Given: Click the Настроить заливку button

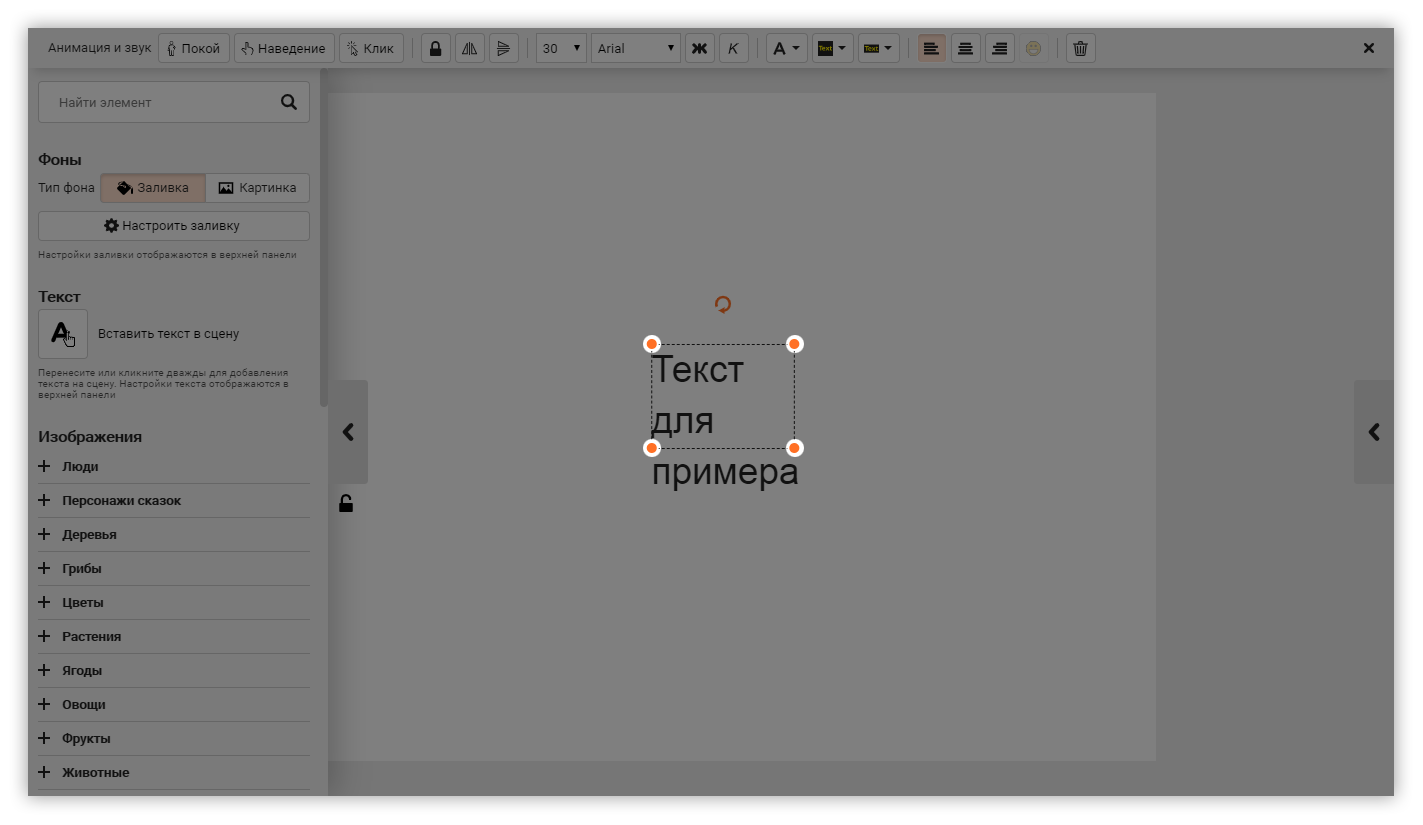Looking at the screenshot, I should pyautogui.click(x=173, y=226).
